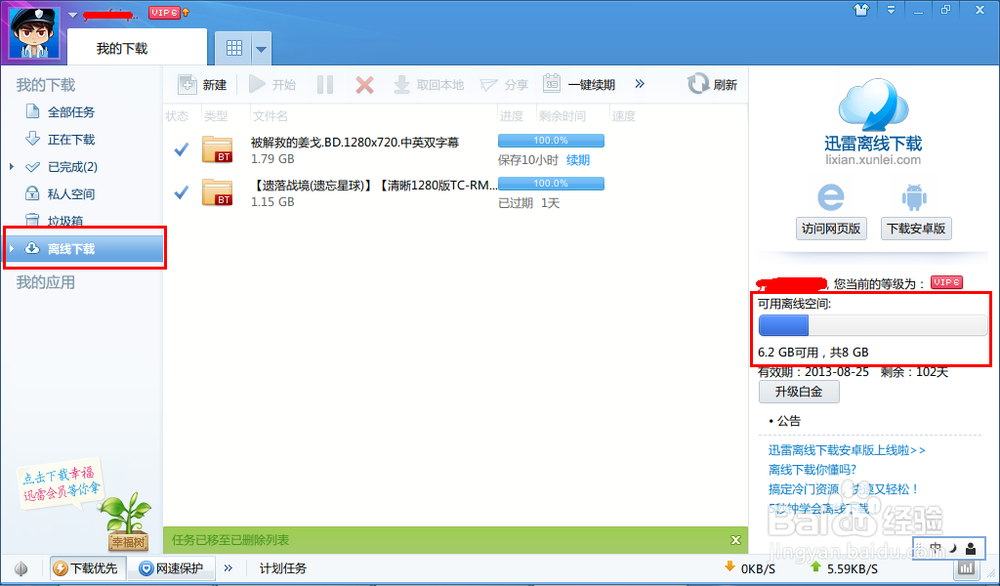Click the 新建 new task button
The width and height of the screenshot is (1000, 586).
(202, 84)
